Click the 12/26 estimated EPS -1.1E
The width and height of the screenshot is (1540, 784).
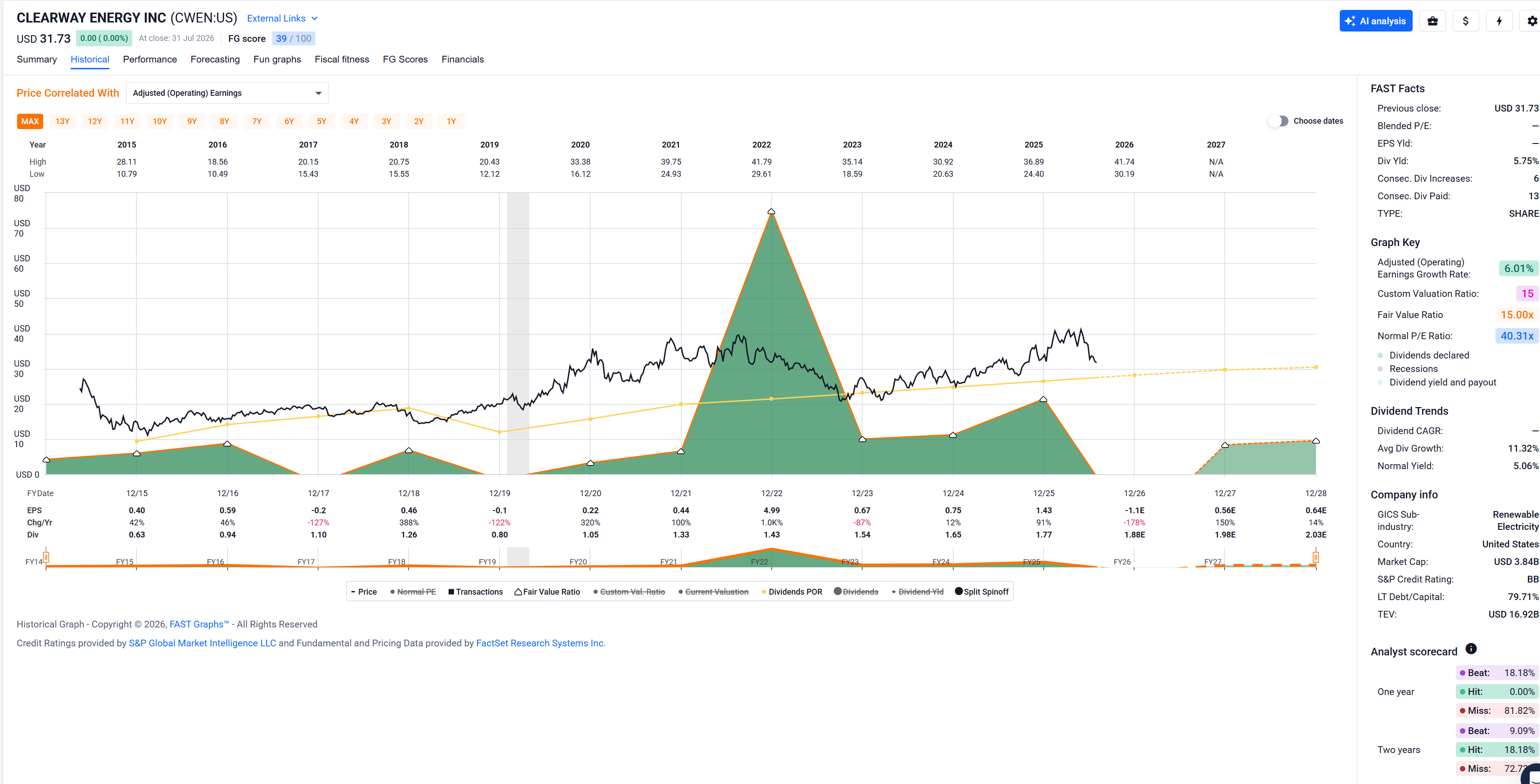coord(1135,511)
